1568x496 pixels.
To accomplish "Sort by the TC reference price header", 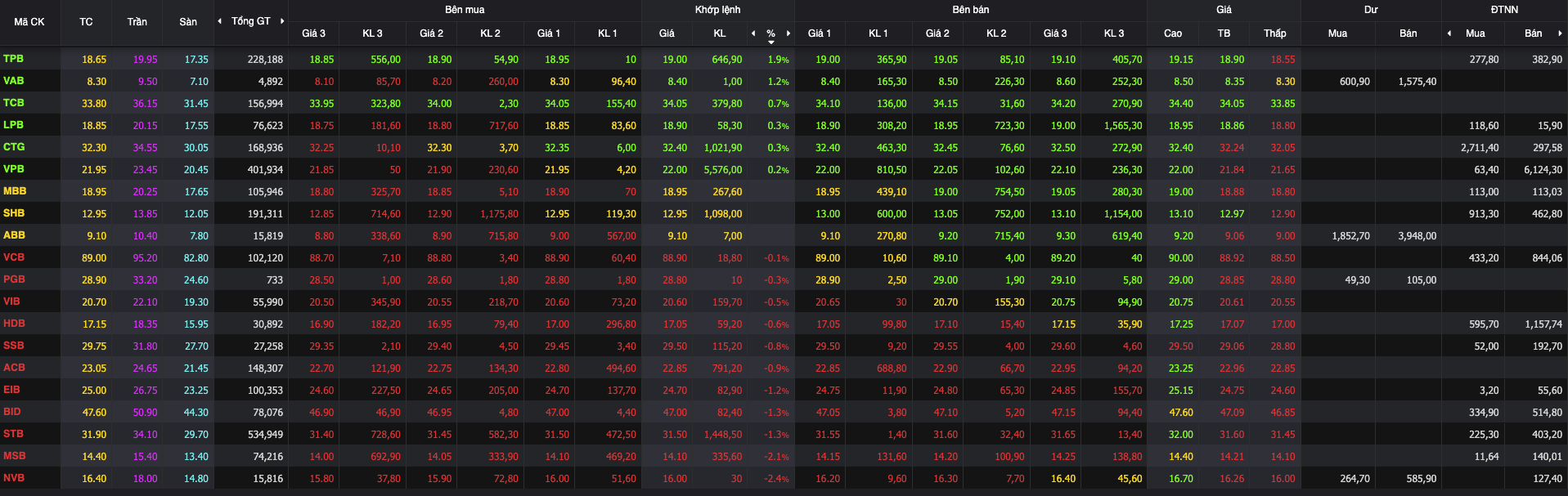I will coord(86,22).
